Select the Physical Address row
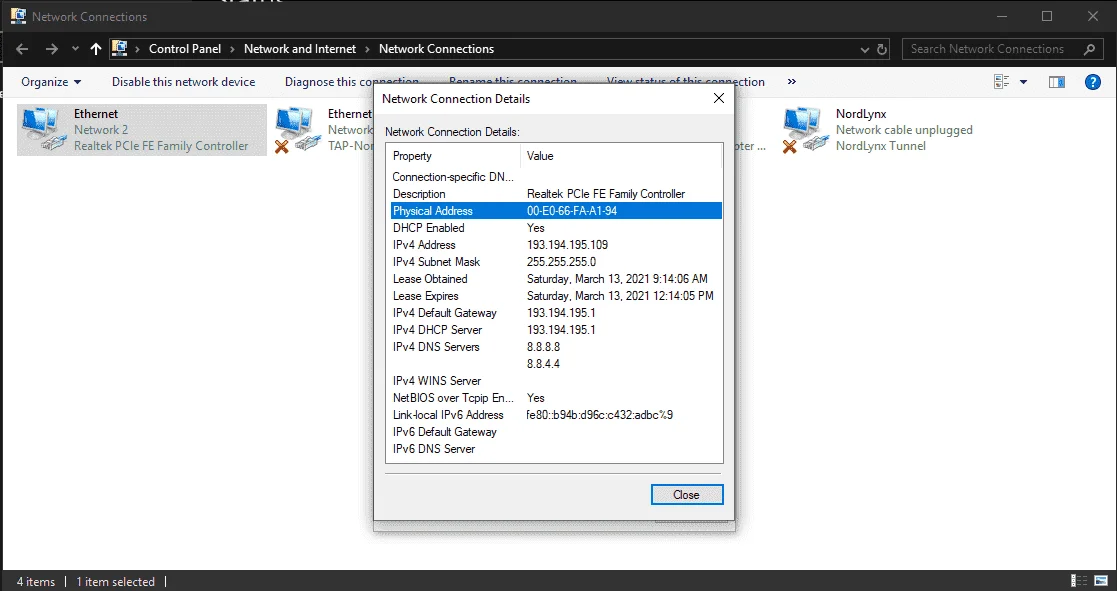 click(556, 211)
